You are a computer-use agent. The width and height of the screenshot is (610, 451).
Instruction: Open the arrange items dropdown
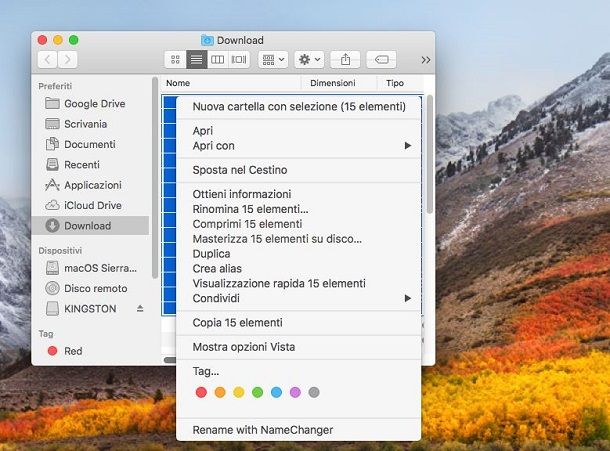[x=273, y=60]
